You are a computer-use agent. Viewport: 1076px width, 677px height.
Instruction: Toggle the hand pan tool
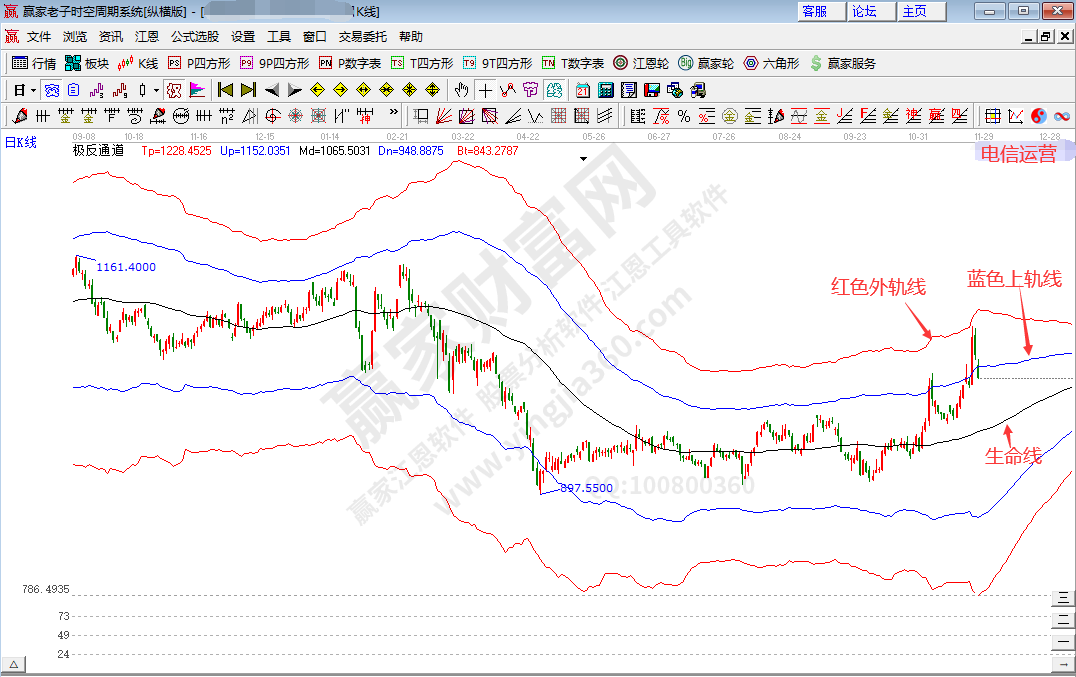[462, 90]
